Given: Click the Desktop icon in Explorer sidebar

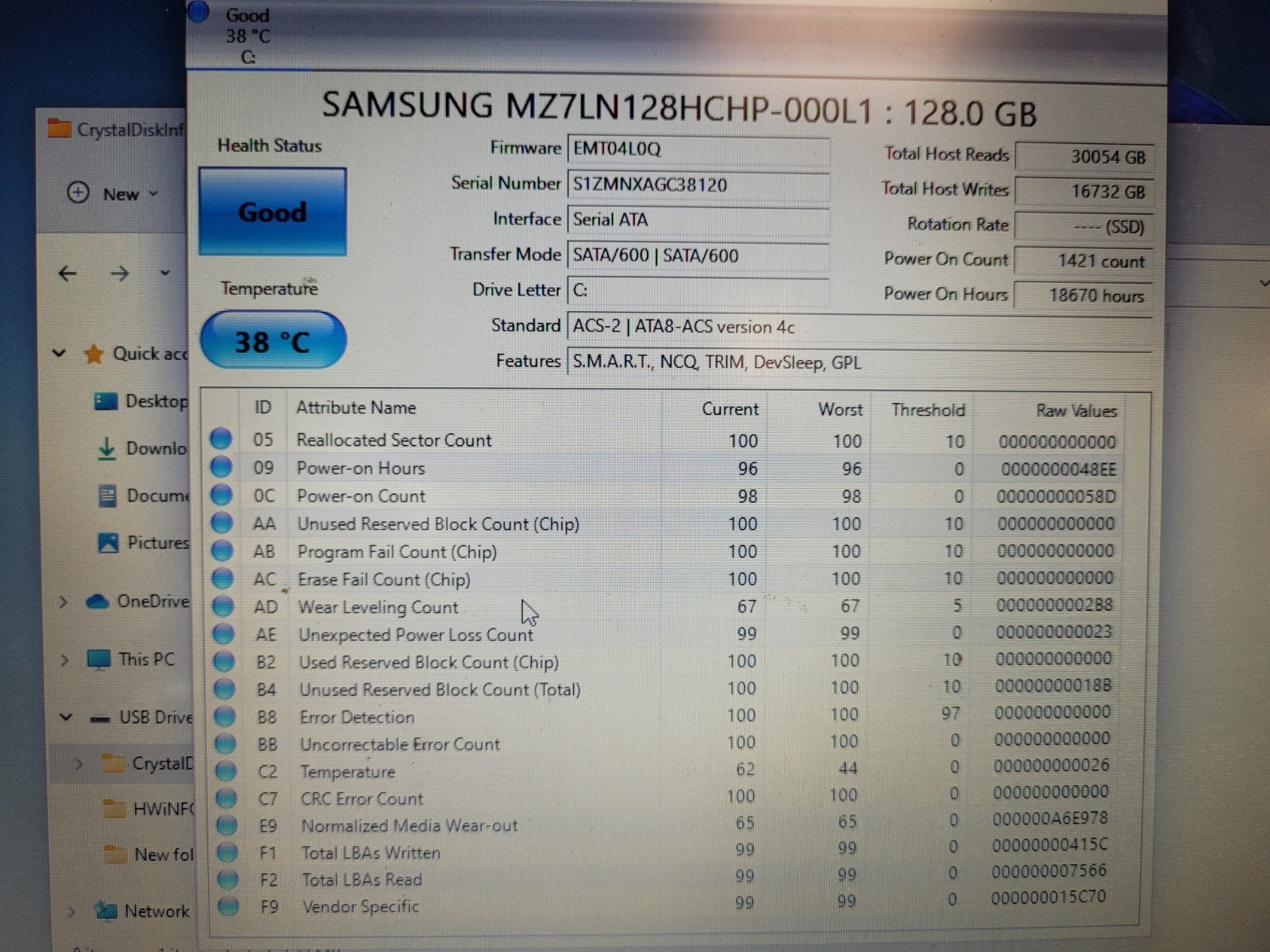Looking at the screenshot, I should 106,401.
